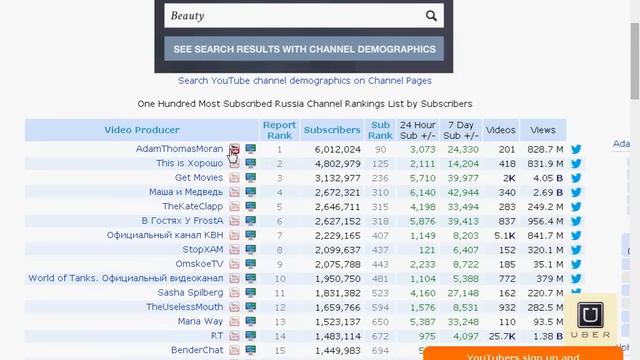This screenshot has height=360, width=640.
Task: Open Twitter icon for World of Tanks
Action: [576, 279]
